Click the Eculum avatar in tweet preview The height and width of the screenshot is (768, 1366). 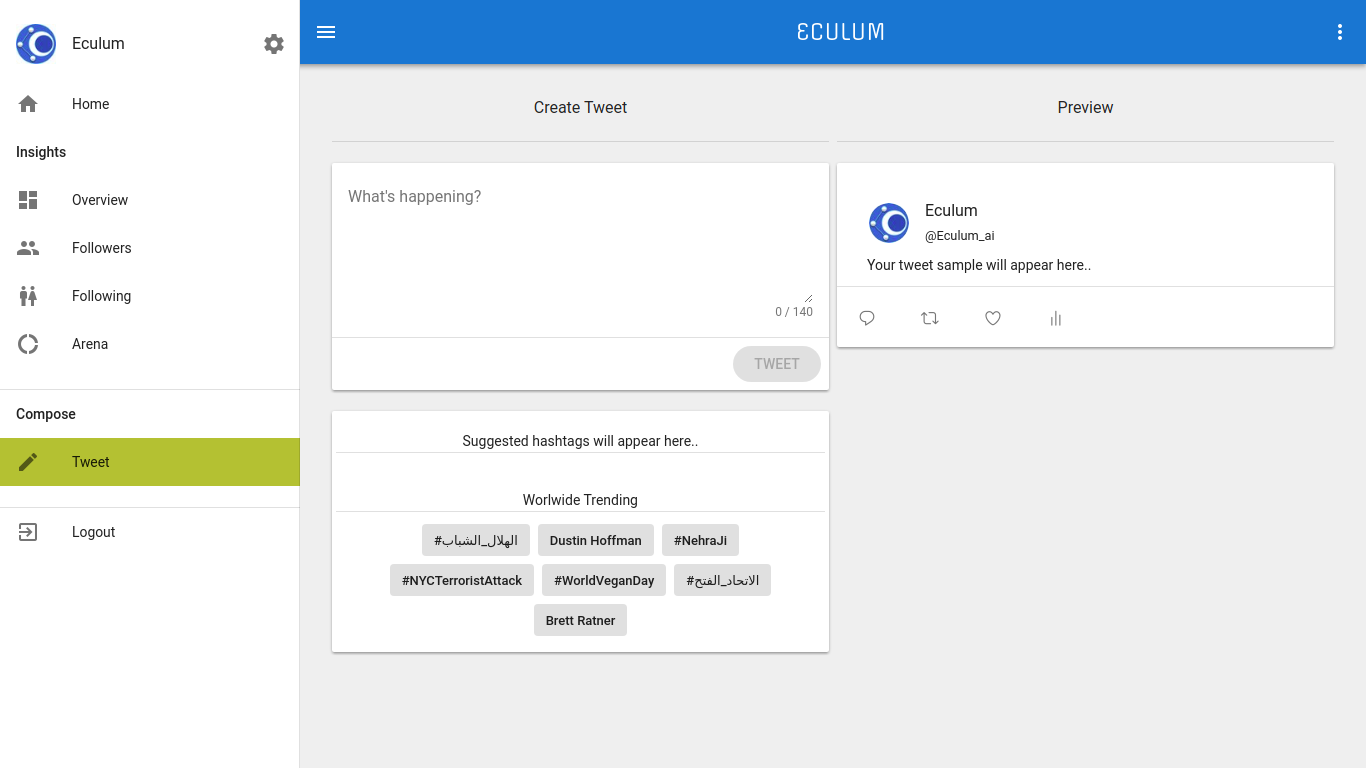point(889,223)
